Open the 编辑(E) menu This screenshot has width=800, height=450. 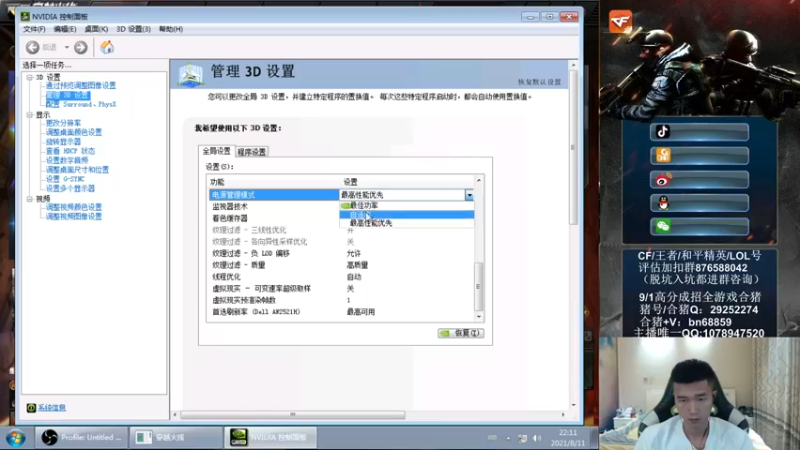coord(65,29)
